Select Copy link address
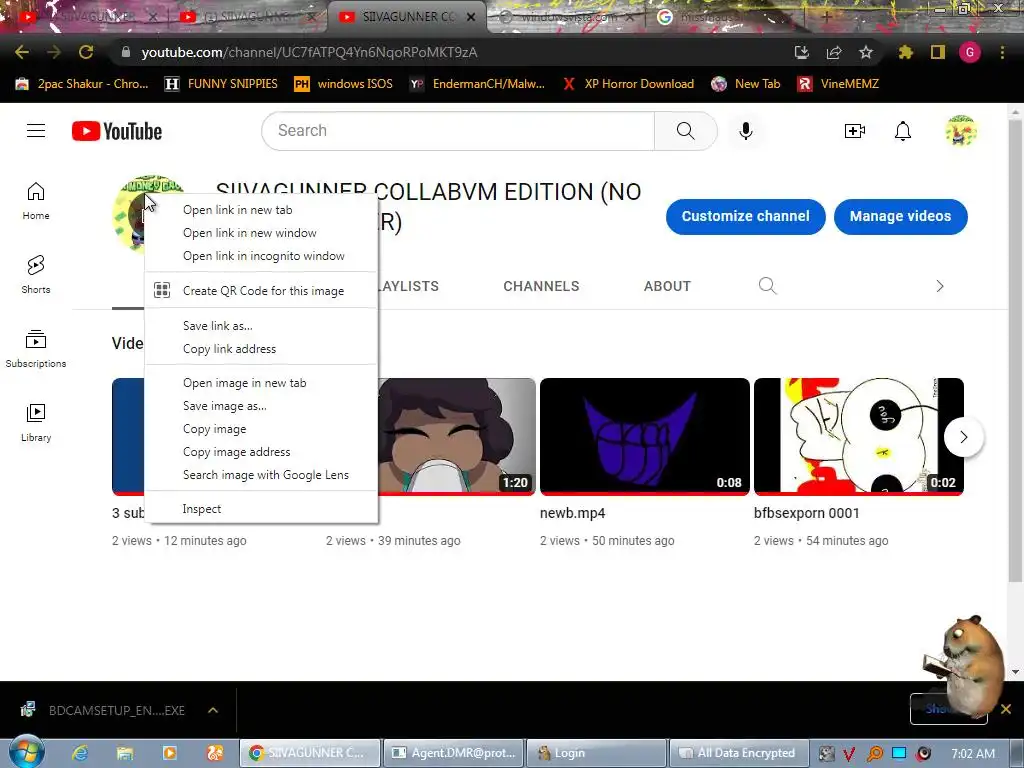1024x768 pixels. (261, 349)
